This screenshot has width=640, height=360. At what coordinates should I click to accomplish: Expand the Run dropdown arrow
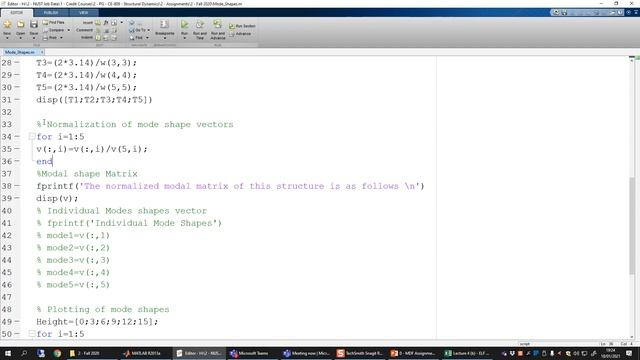[x=184, y=38]
